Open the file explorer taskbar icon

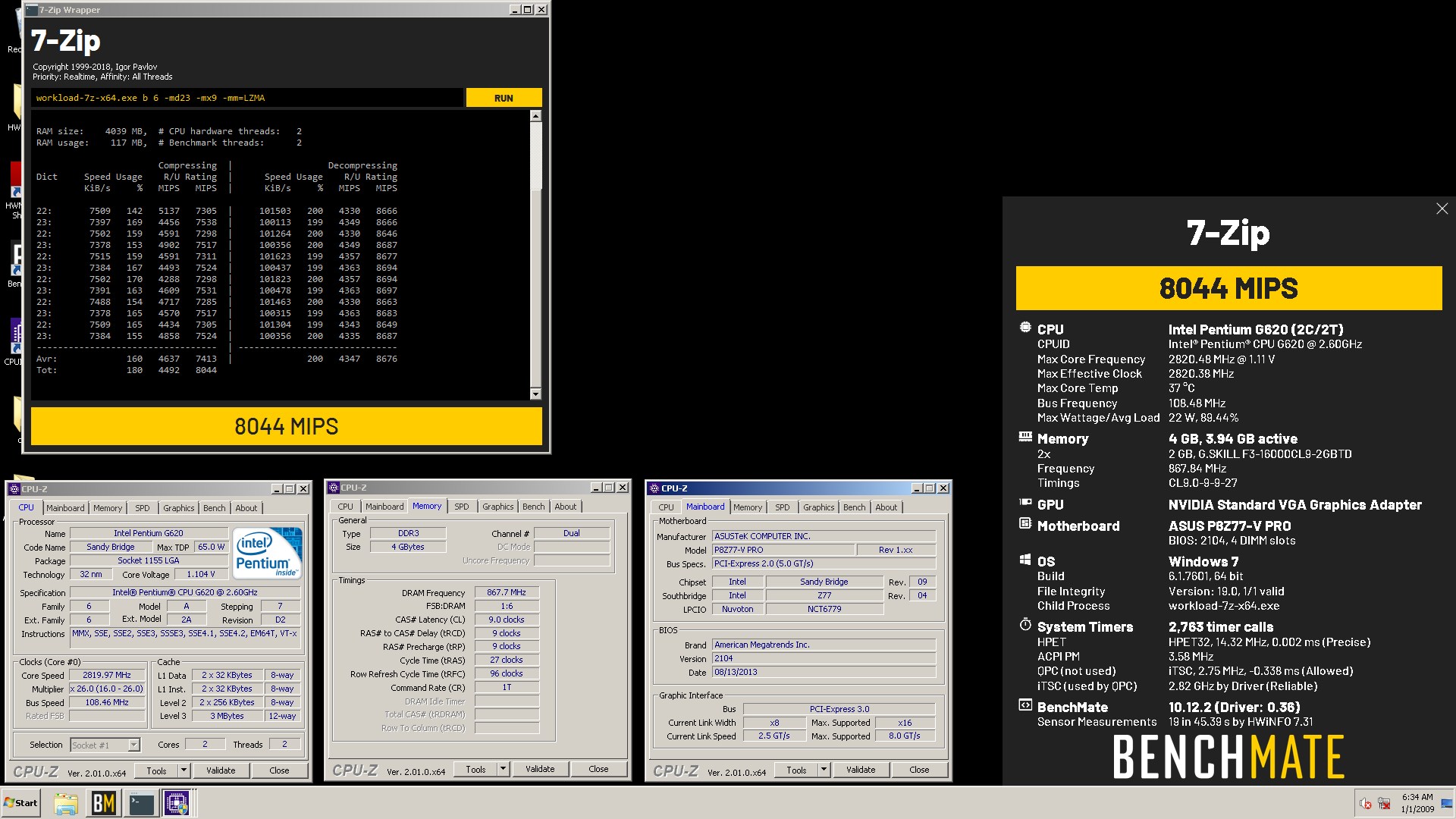[66, 803]
